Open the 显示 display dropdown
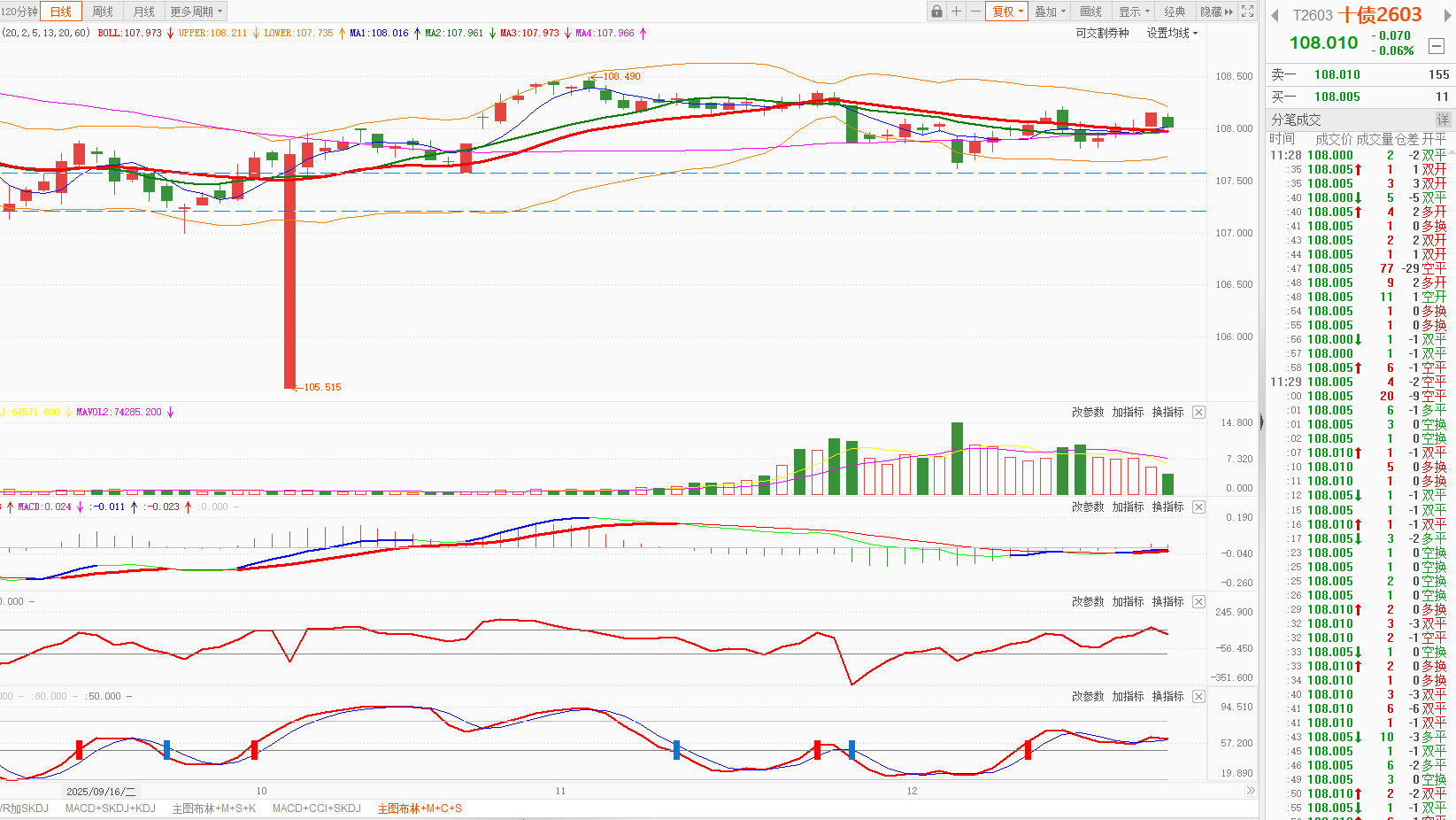 click(1134, 12)
